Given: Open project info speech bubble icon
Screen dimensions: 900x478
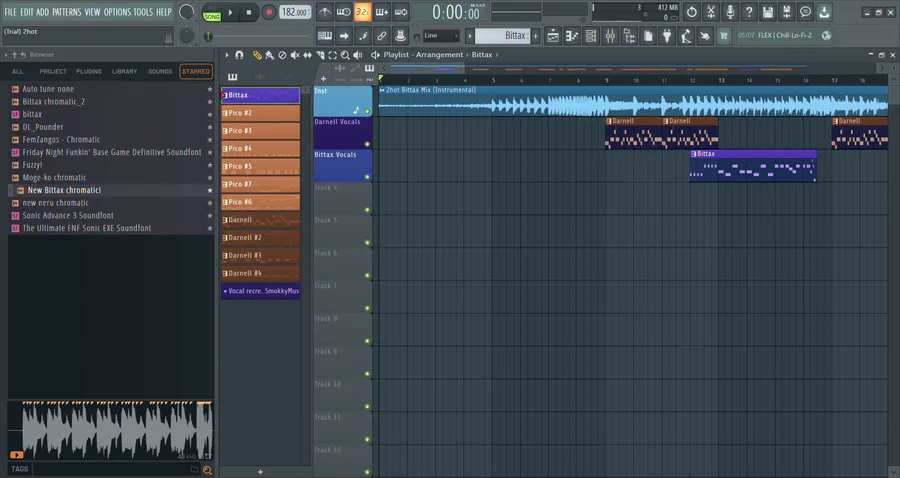Looking at the screenshot, I should 805,11.
